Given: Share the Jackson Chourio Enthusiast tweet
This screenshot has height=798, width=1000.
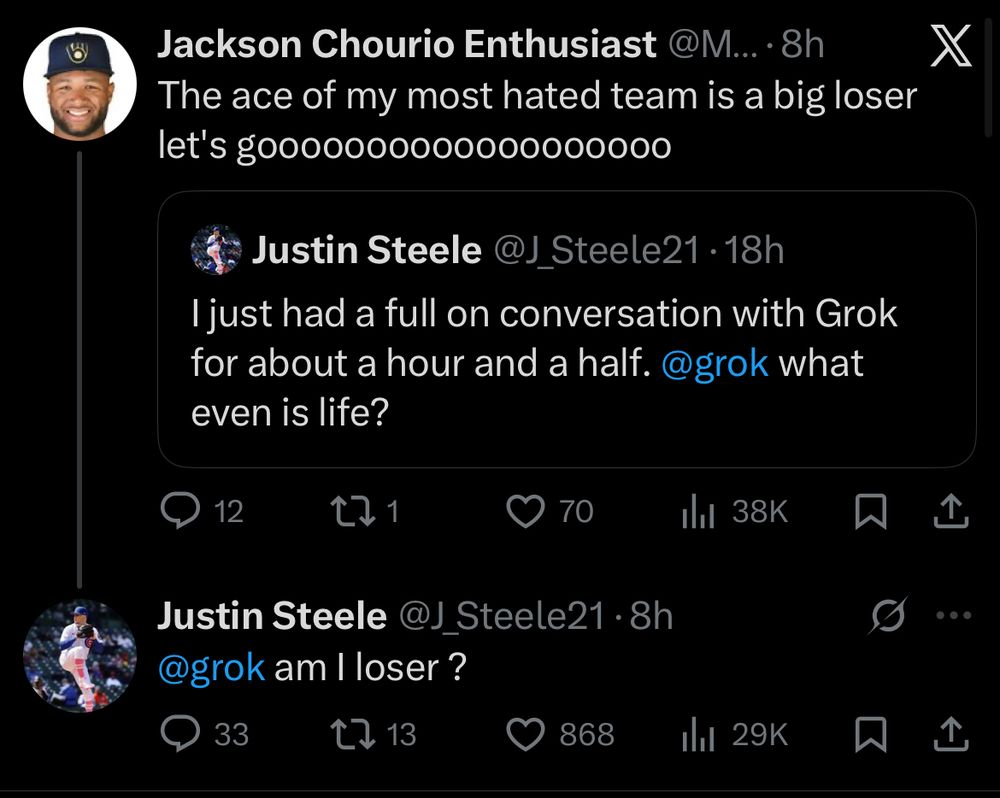Looking at the screenshot, I should [x=950, y=512].
